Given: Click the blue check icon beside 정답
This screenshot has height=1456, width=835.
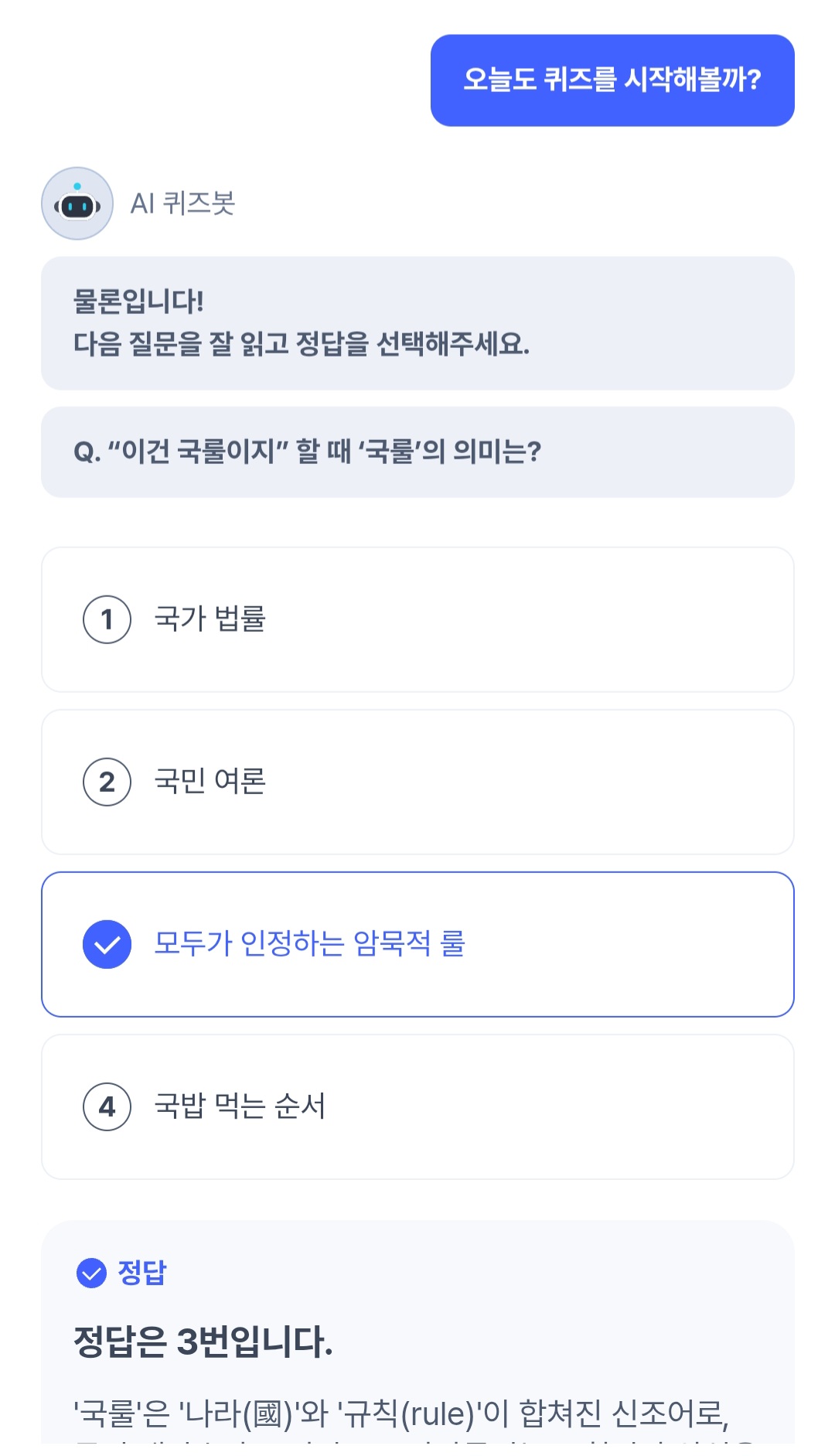Looking at the screenshot, I should (91, 1273).
